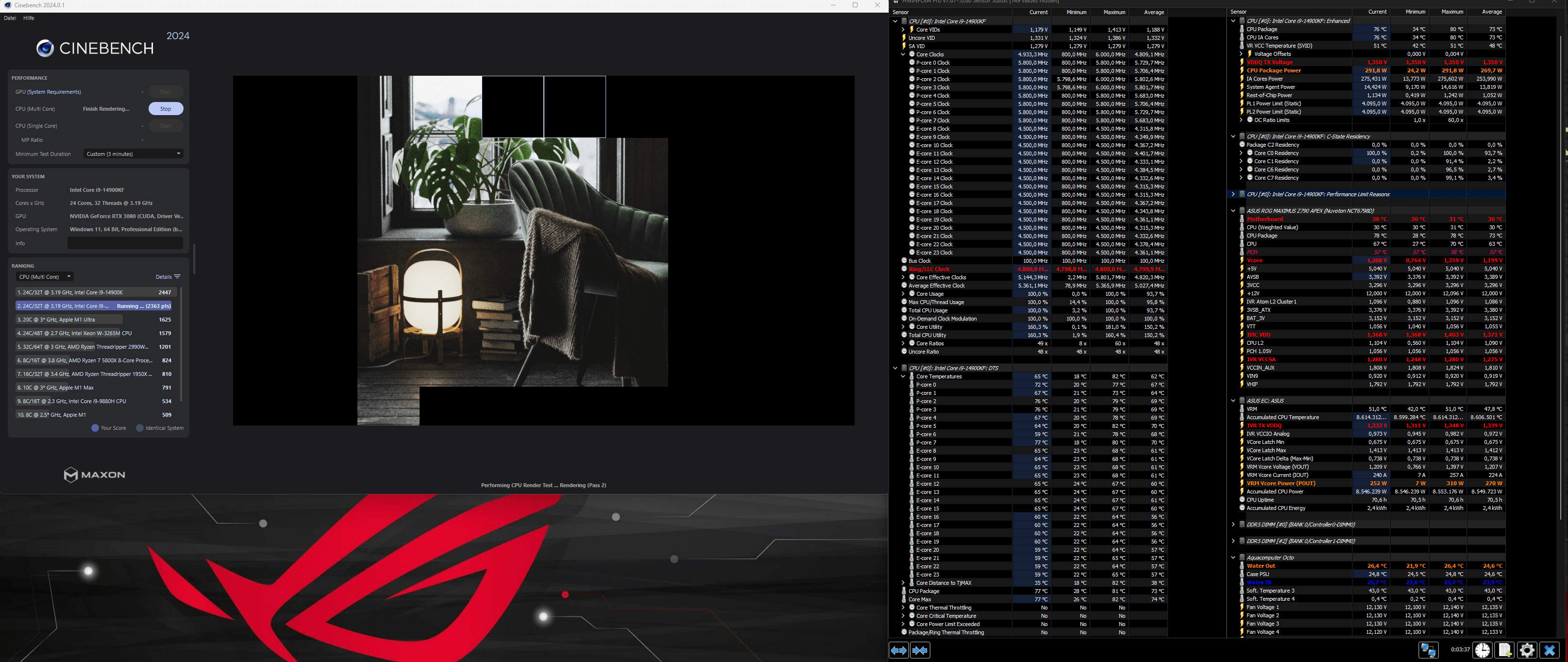Click Start for GPU System Requirements test
The image size is (1568, 662).
click(166, 91)
